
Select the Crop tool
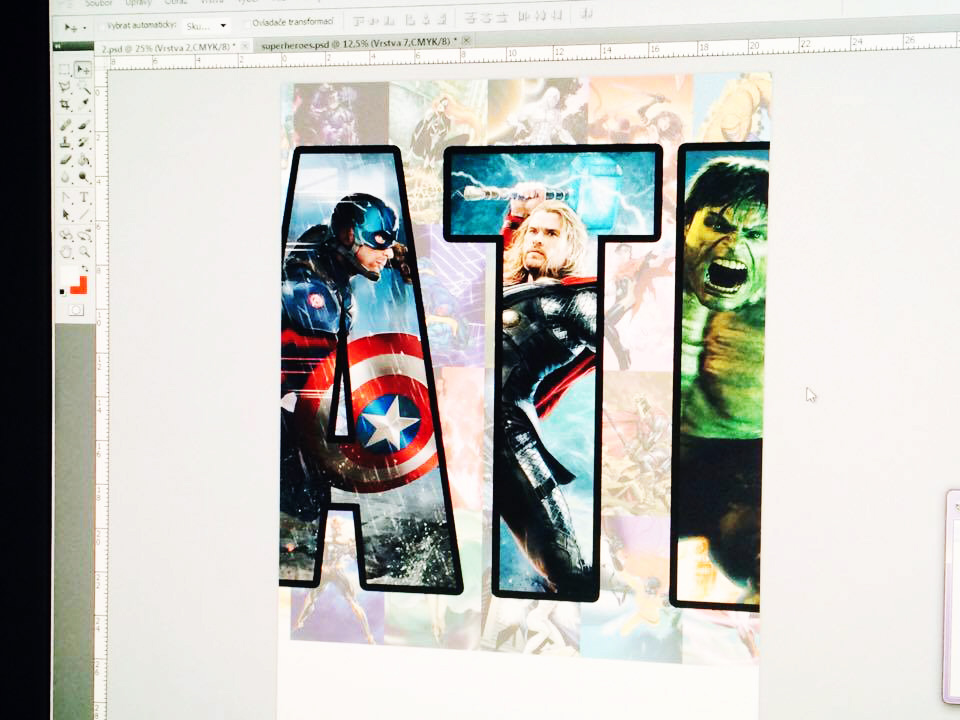click(65, 103)
